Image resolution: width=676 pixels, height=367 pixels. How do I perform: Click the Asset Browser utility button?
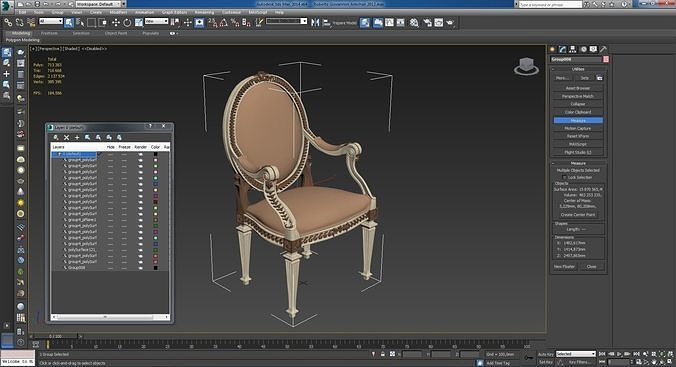(x=578, y=88)
